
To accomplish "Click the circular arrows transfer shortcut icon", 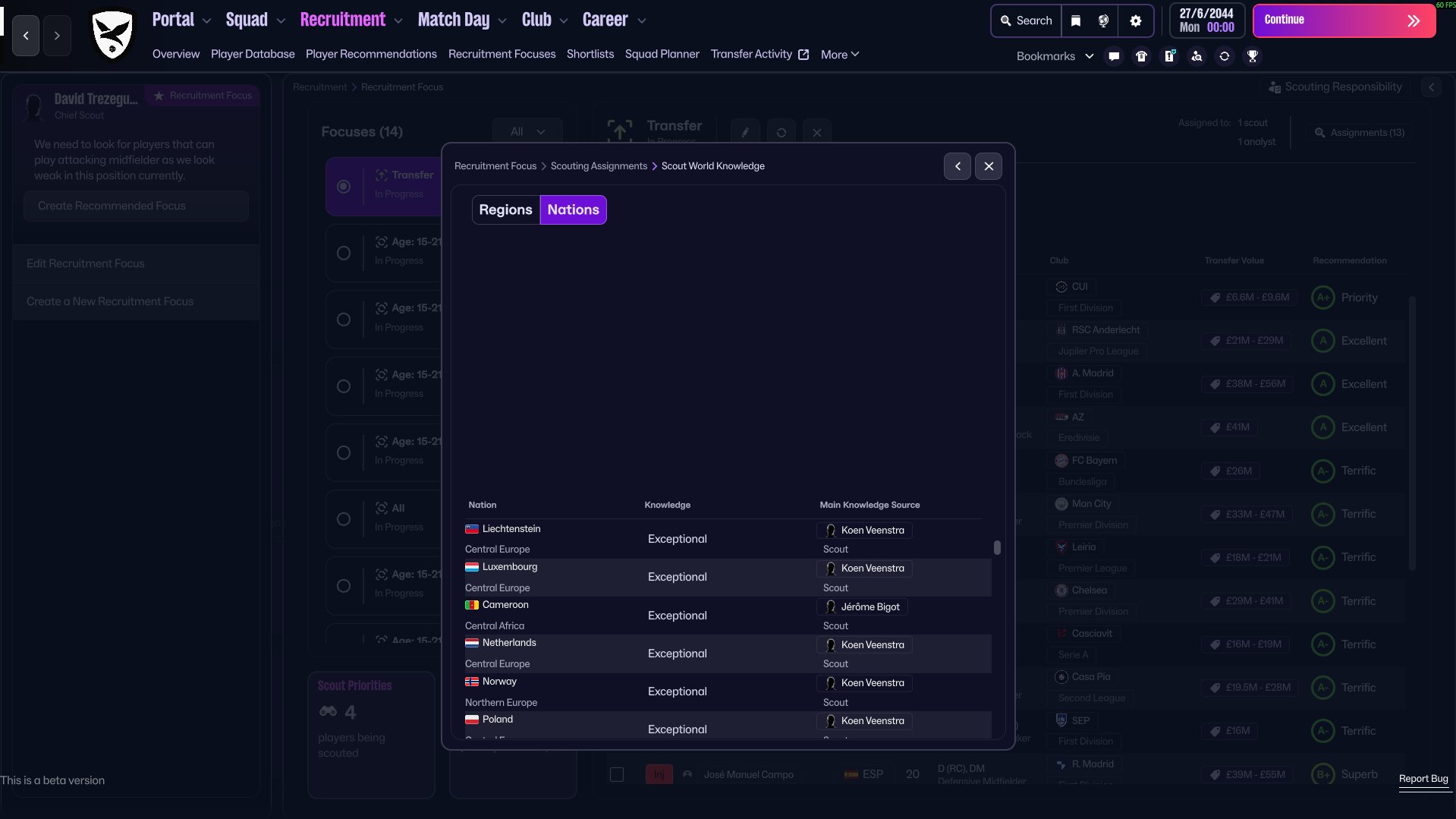I will pos(1225,56).
